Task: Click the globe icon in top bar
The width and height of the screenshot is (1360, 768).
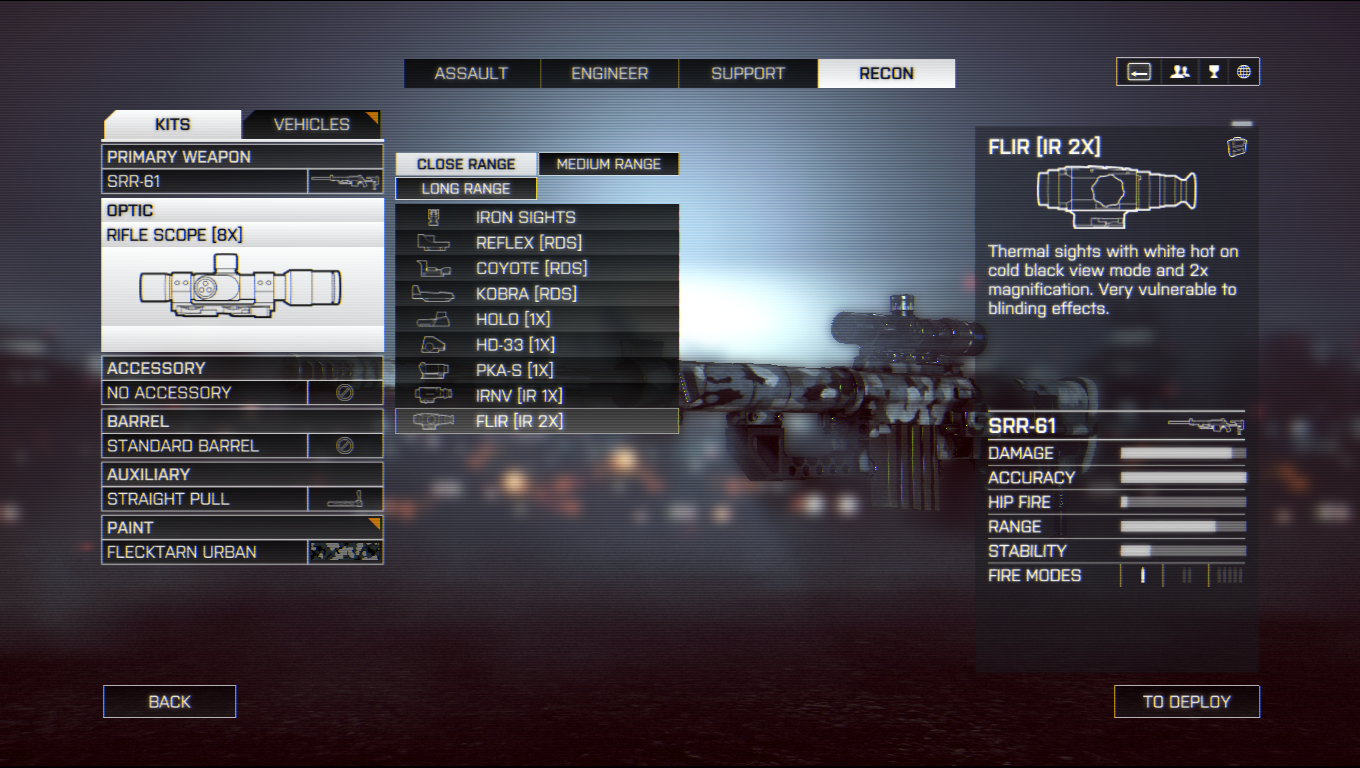Action: coord(1244,72)
